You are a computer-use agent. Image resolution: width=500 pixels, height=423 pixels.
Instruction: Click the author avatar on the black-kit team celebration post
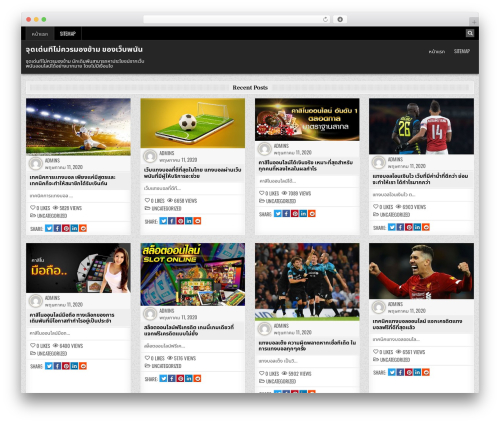(x=264, y=329)
